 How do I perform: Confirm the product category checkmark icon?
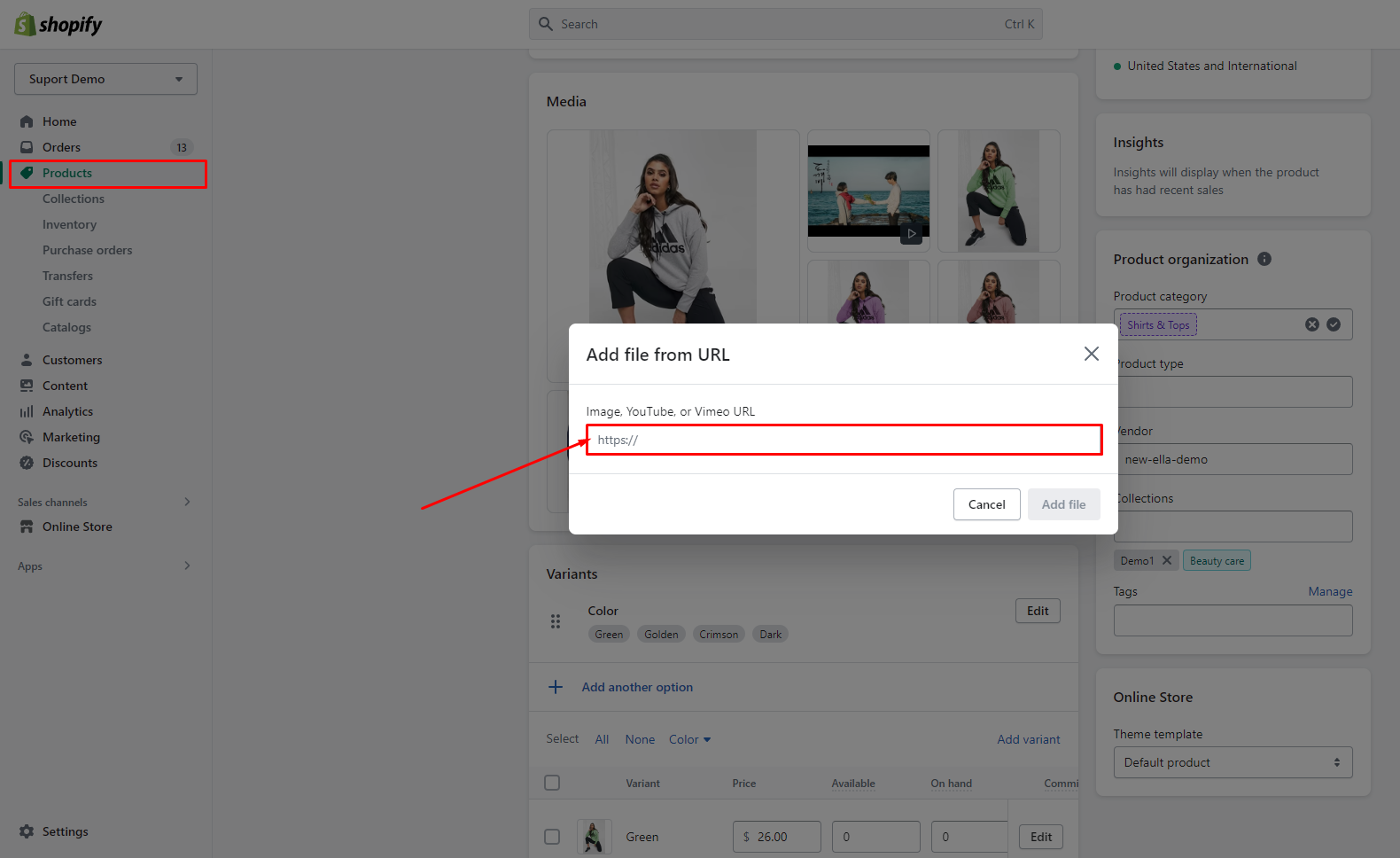click(x=1334, y=324)
